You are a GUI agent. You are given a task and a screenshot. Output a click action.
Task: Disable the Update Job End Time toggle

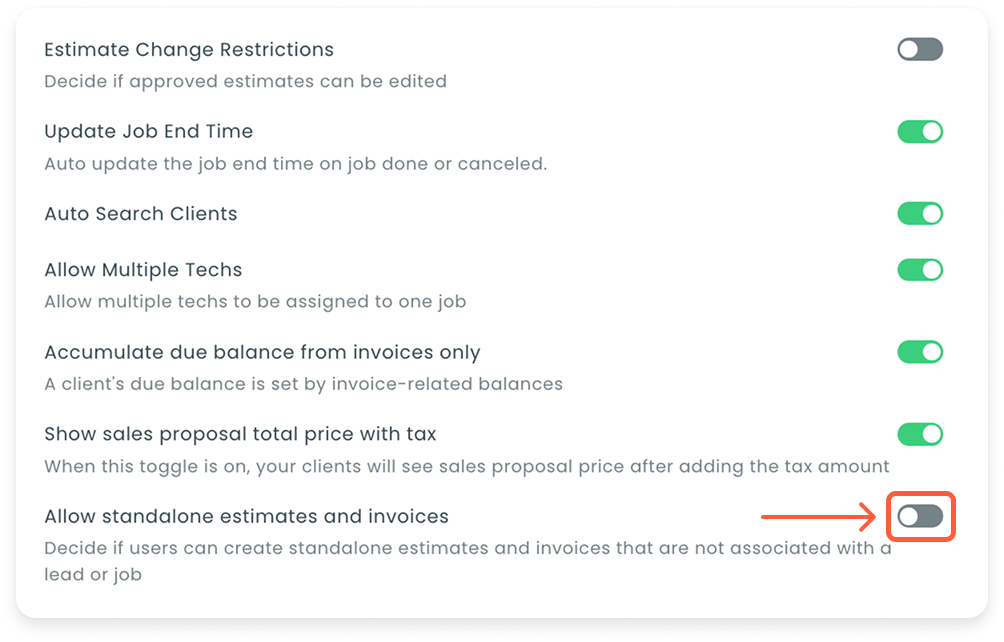point(920,131)
